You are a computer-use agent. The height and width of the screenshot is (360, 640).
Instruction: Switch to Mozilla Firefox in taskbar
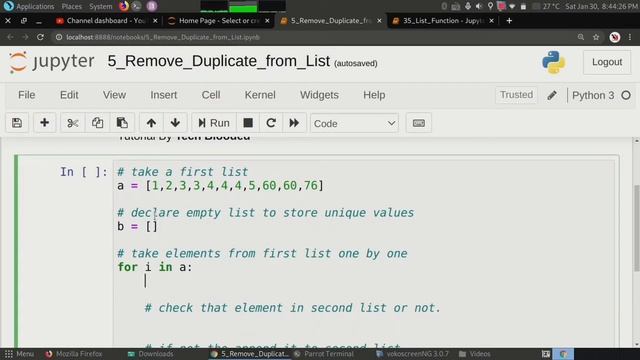pos(74,354)
